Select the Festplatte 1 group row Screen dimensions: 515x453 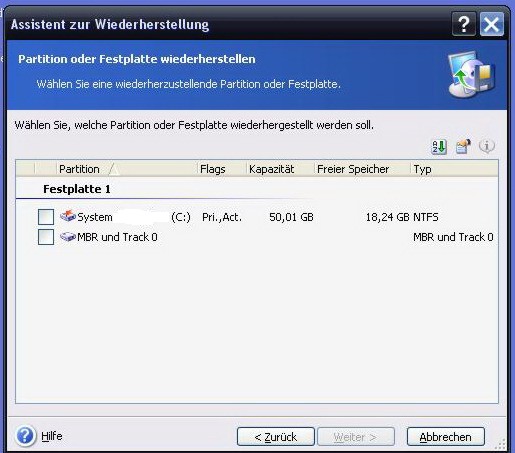point(257,189)
